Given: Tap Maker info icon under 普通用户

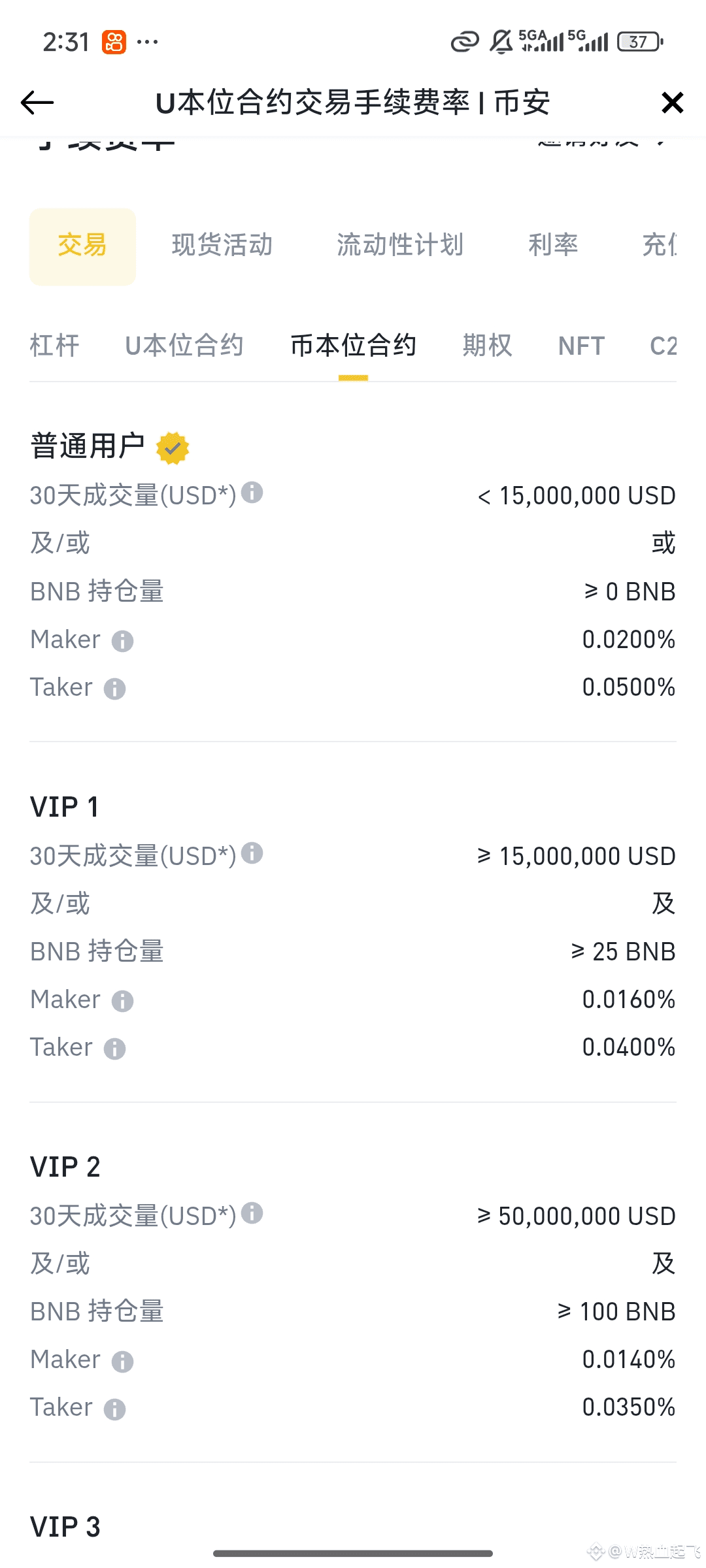Looking at the screenshot, I should tap(122, 641).
